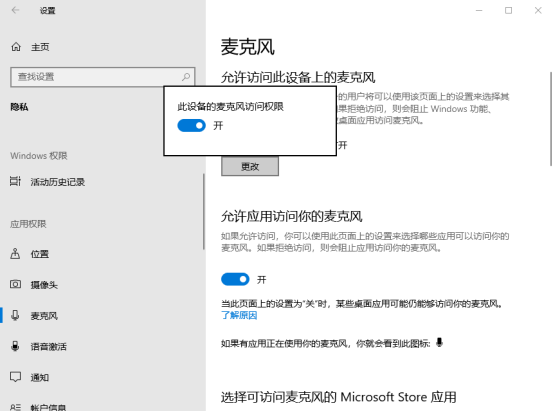Select 麦克风 microphone sidebar icon
This screenshot has width=553, height=411.
coord(15,315)
